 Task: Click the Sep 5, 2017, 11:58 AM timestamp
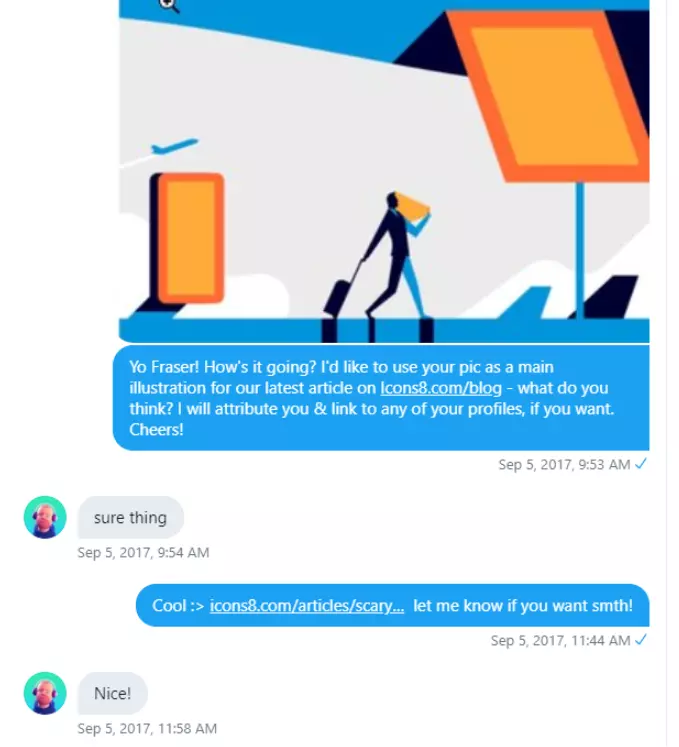click(x=147, y=728)
